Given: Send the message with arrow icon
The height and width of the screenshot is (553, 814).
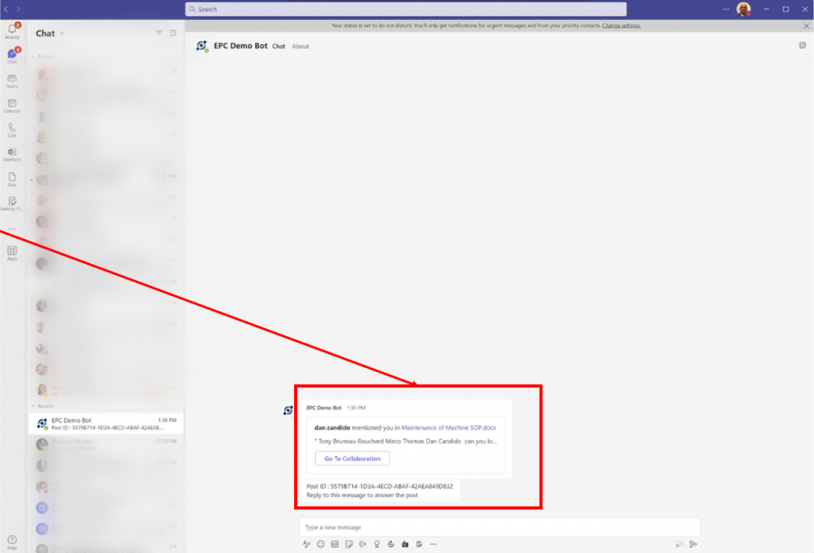Looking at the screenshot, I should 693,544.
